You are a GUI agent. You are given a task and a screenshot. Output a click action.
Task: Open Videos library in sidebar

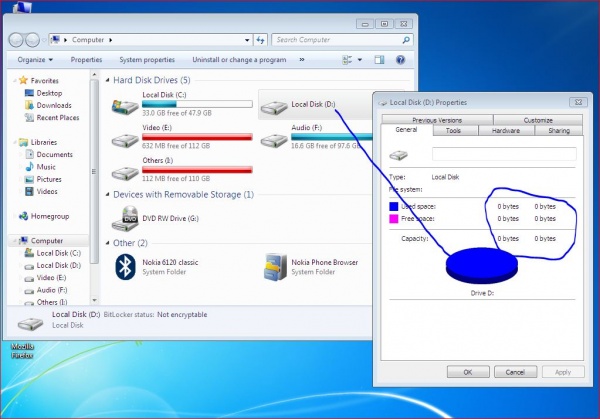click(47, 191)
